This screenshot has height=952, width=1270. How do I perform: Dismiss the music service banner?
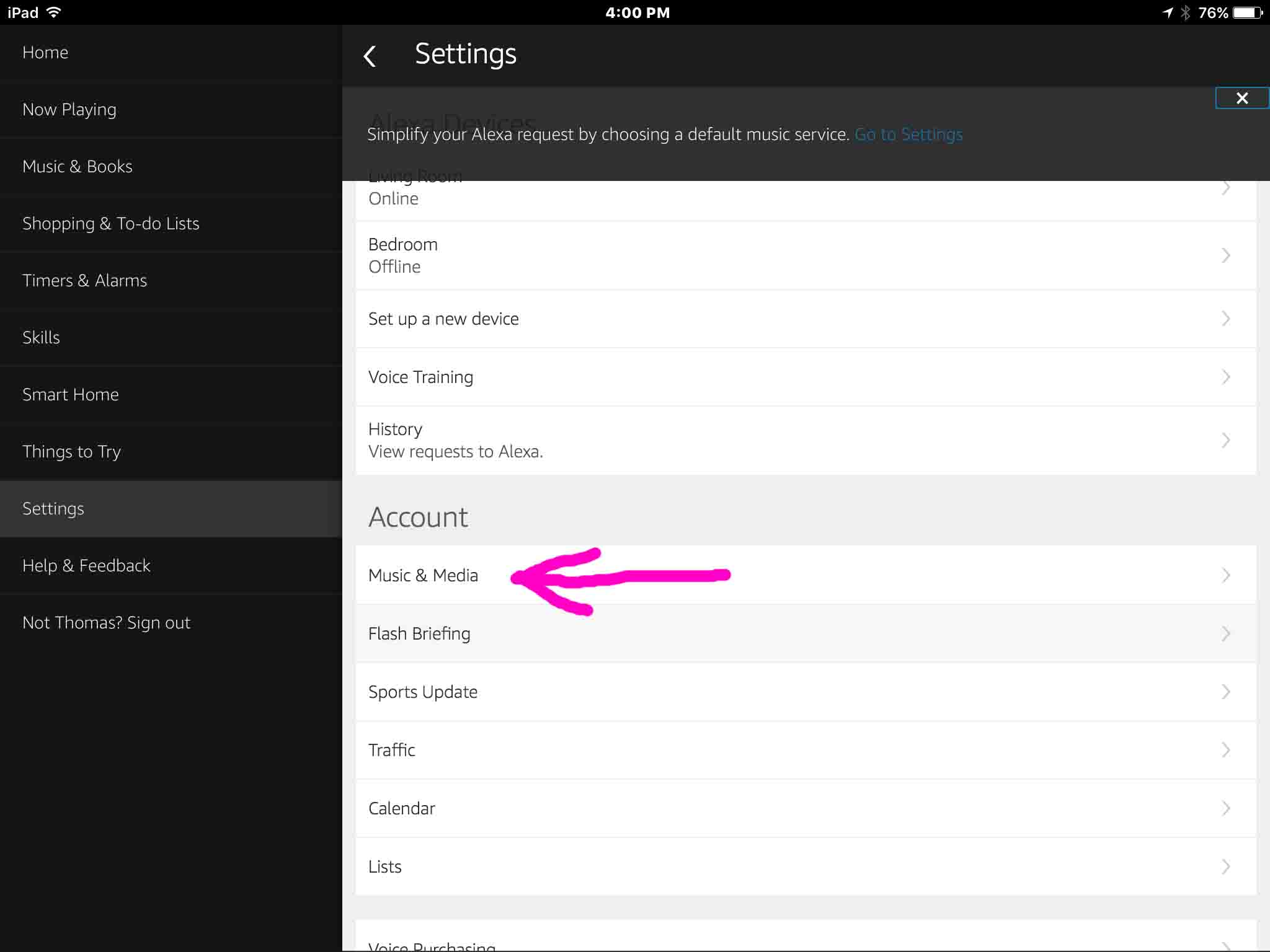(x=1242, y=98)
